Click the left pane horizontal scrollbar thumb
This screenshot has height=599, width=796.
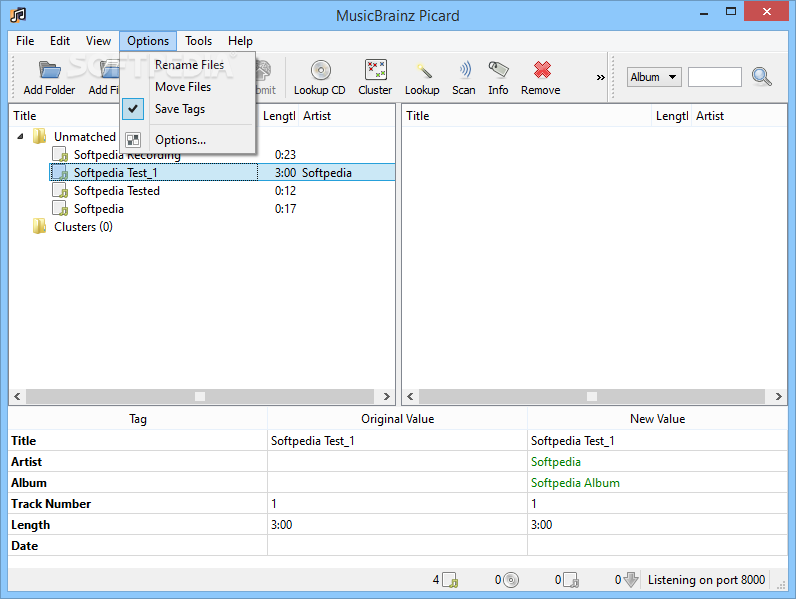(200, 396)
